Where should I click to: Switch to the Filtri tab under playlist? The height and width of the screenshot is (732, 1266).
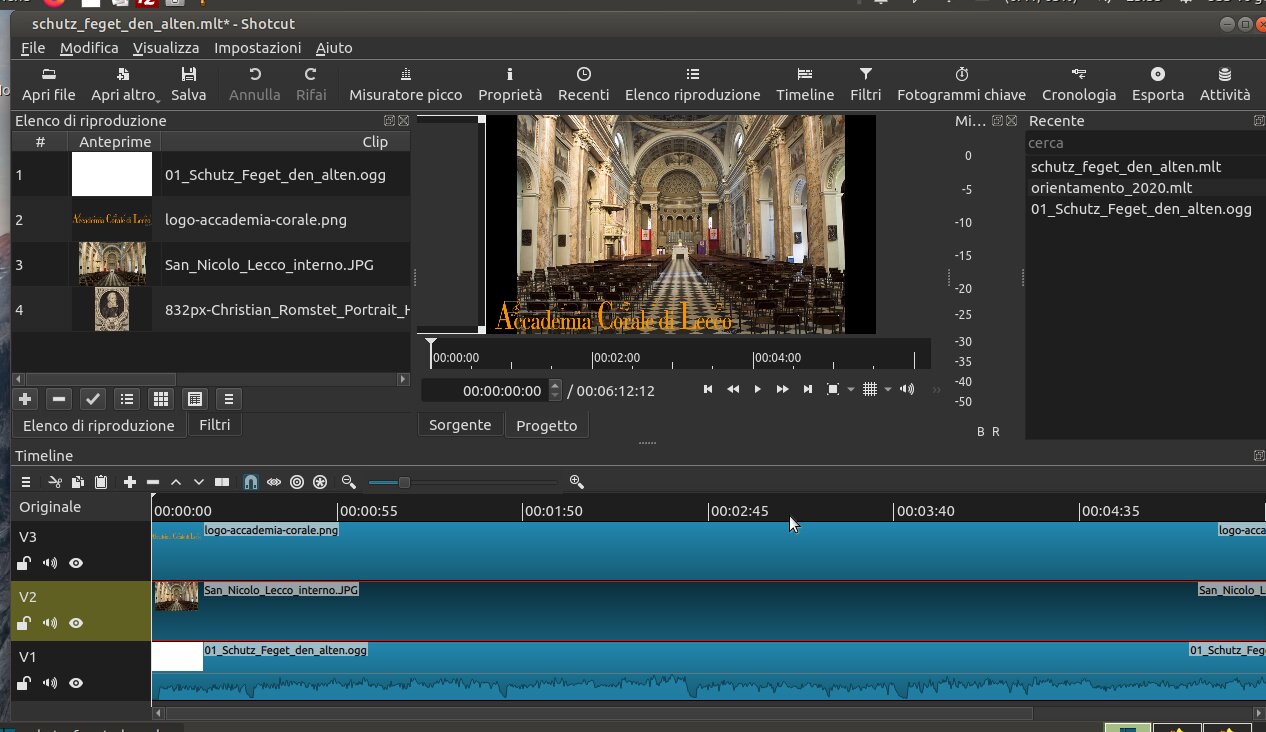pos(214,425)
